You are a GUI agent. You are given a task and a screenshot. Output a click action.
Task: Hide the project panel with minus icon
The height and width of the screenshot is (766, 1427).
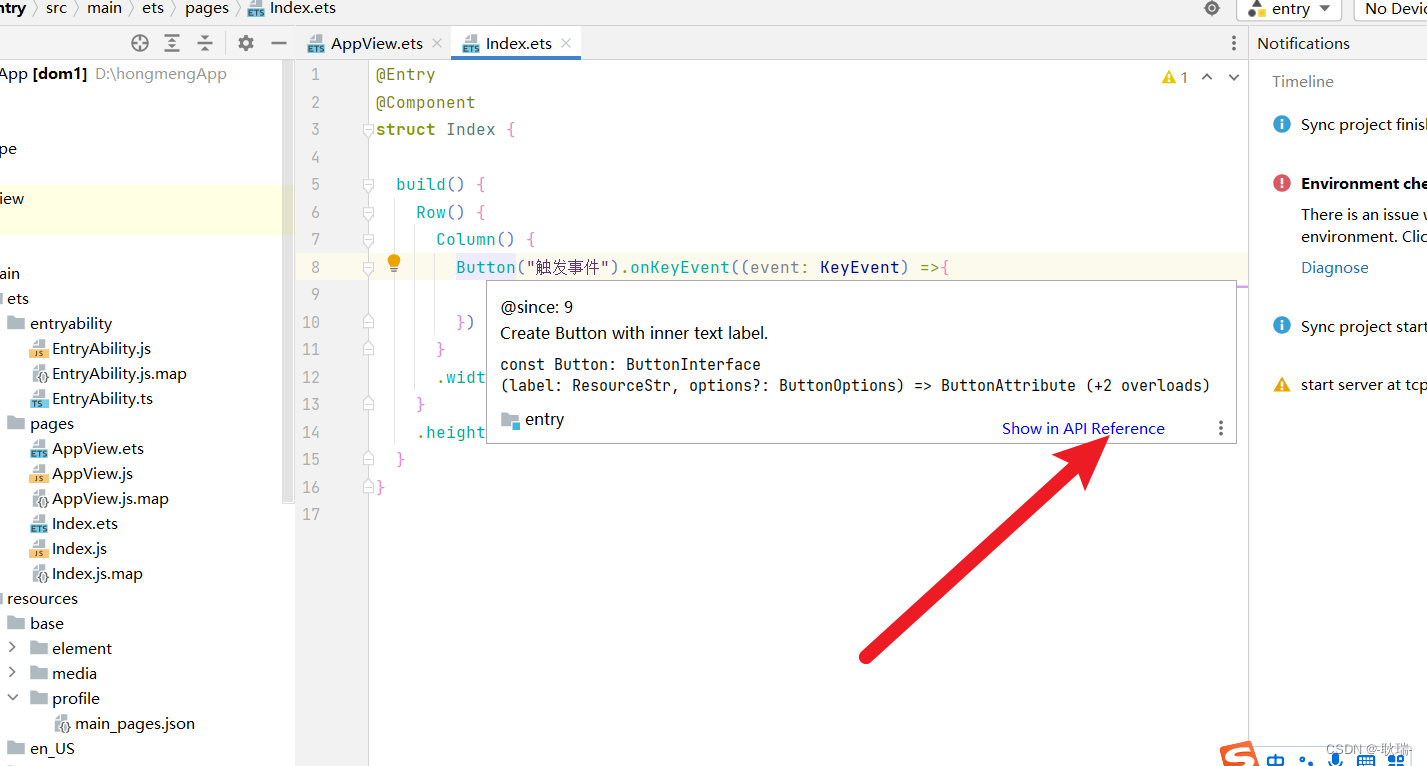click(279, 43)
